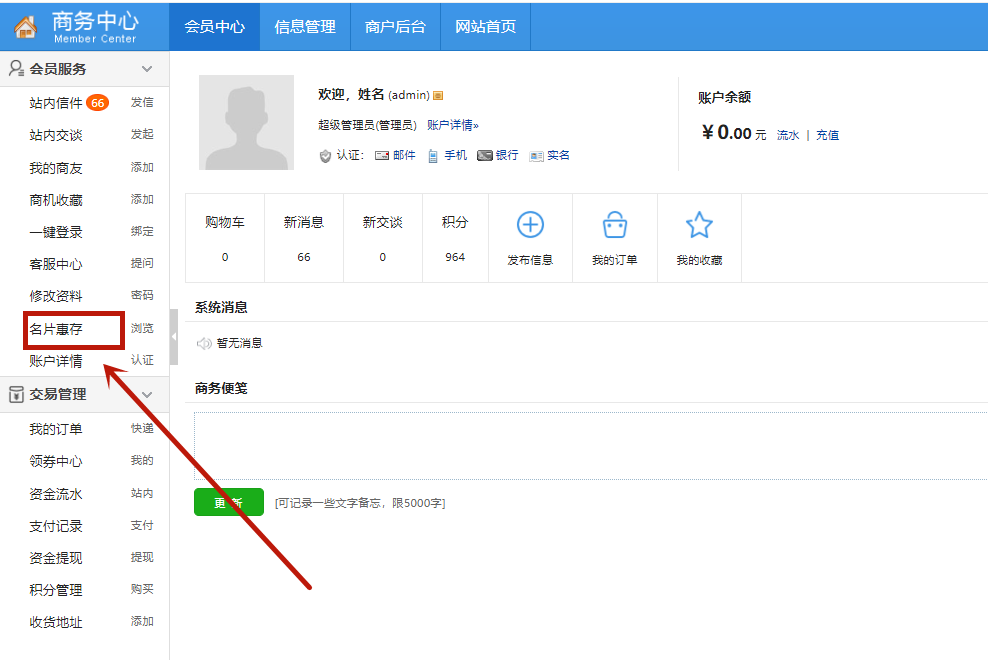Open the 账户详情» link near profile
This screenshot has width=988, height=660.
click(x=453, y=125)
